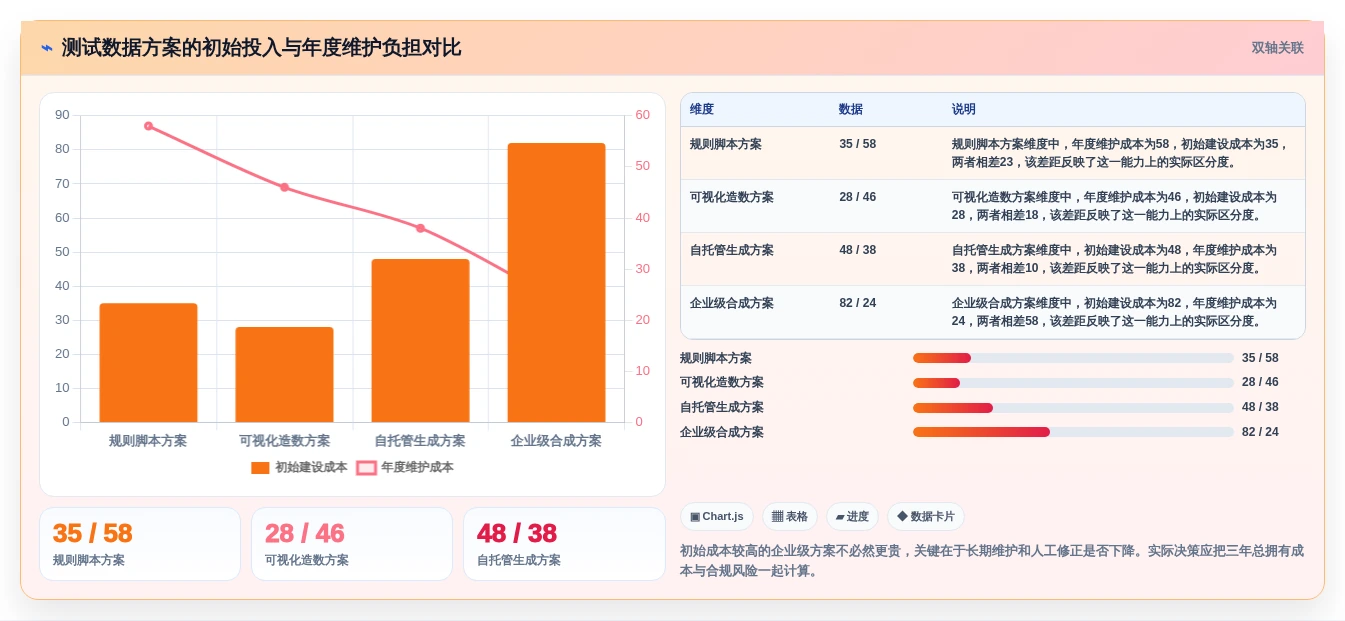The width and height of the screenshot is (1345, 621).
Task: Click the lightning icon beside the title
Action: (x=47, y=48)
